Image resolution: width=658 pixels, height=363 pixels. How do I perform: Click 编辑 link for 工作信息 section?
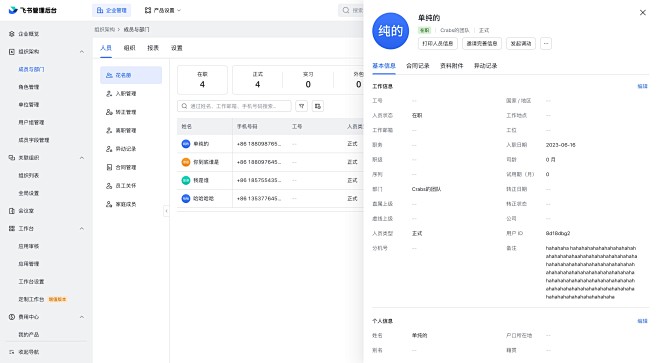coord(642,86)
